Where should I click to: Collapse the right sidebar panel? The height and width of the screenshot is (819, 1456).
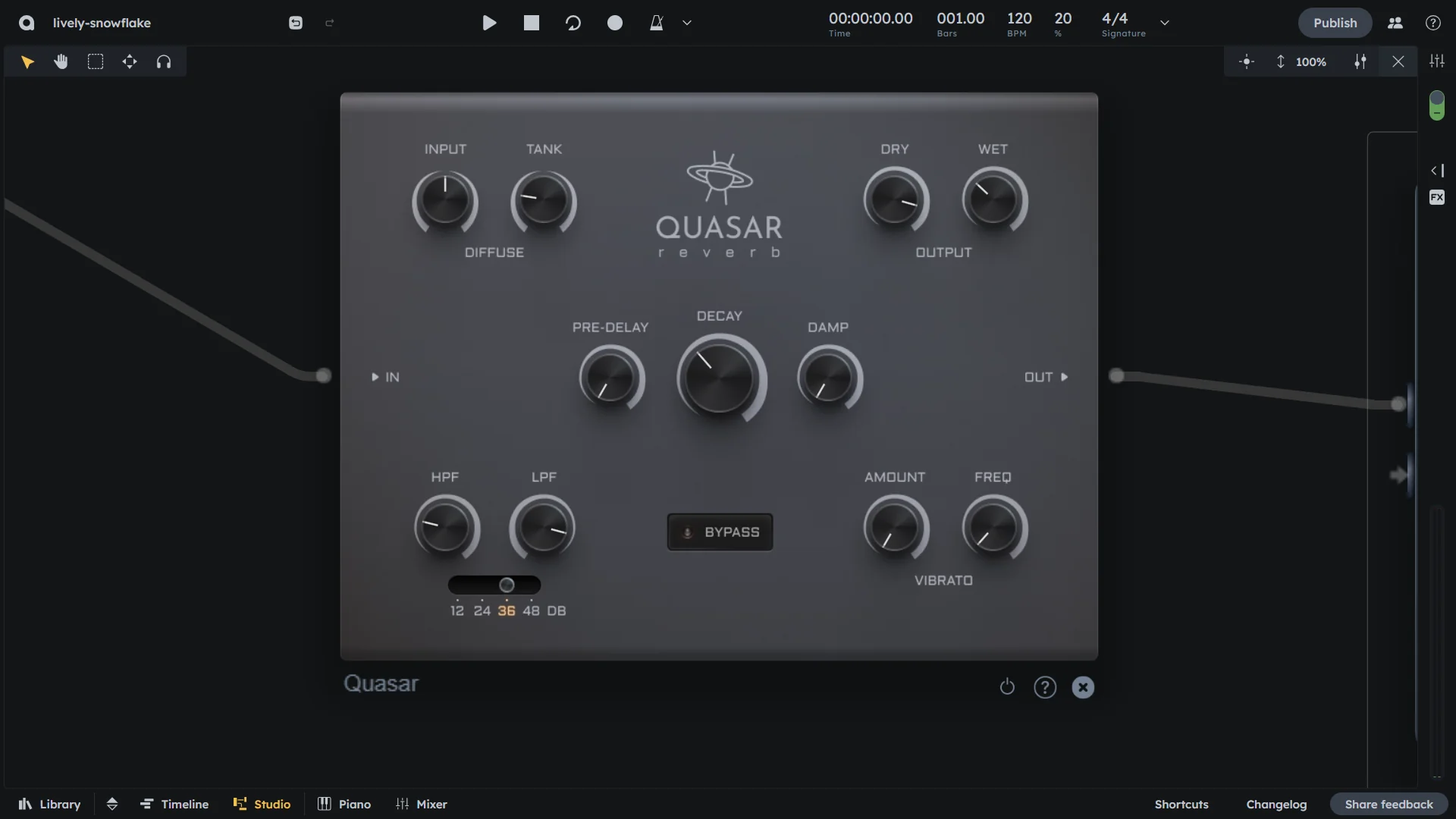1438,171
